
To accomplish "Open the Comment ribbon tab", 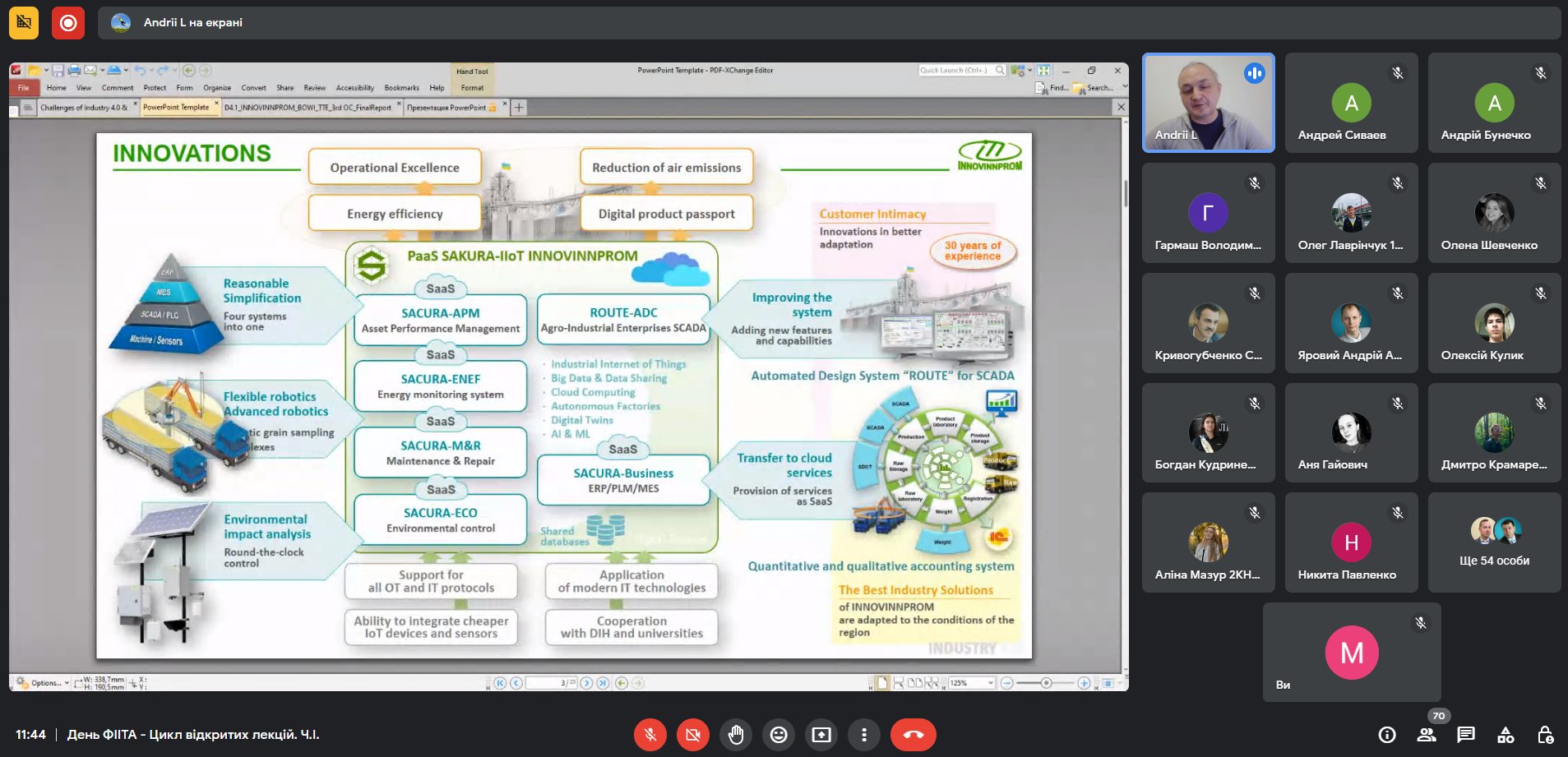I will point(118,88).
